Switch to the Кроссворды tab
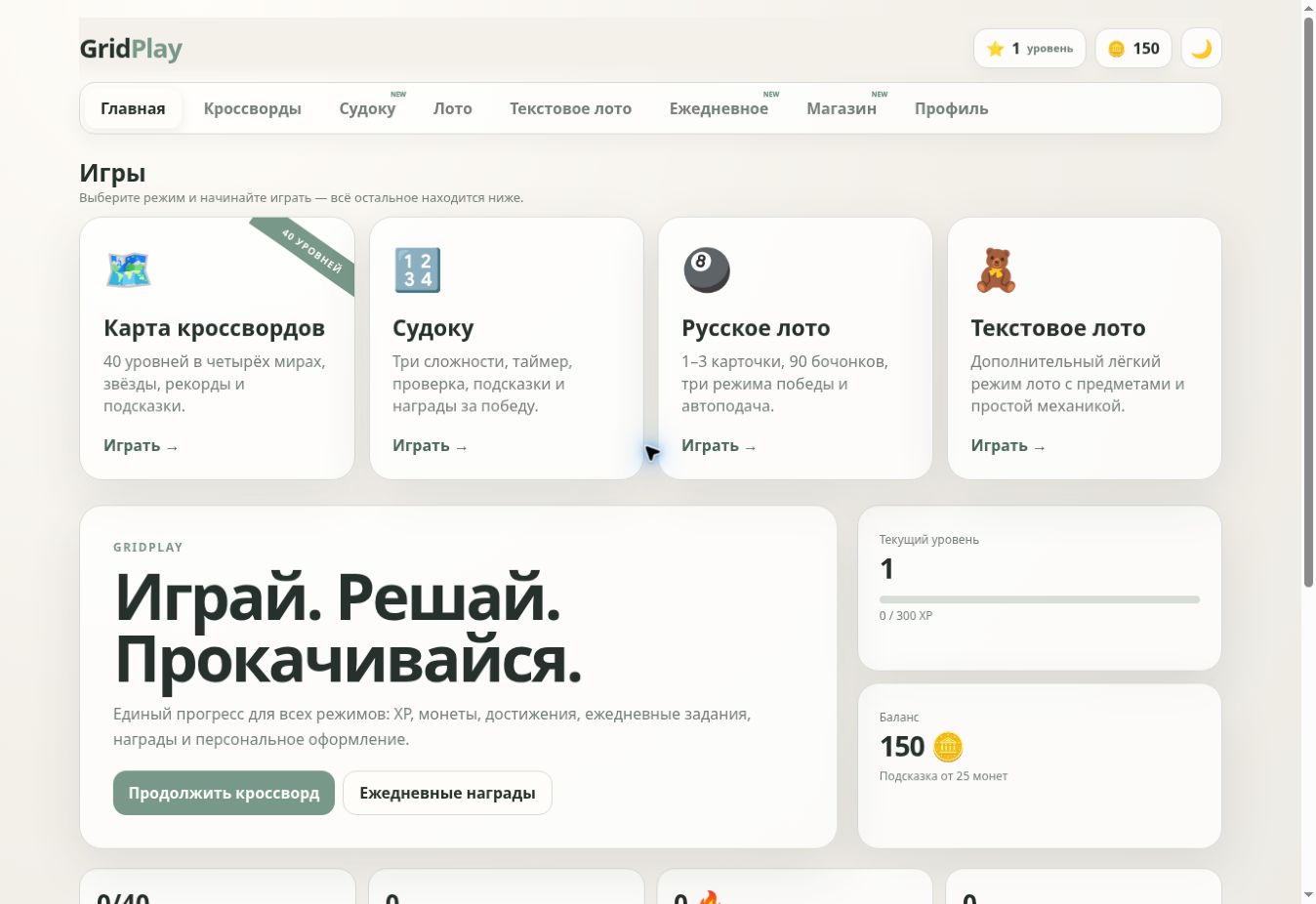The width and height of the screenshot is (1316, 904). 252,108
